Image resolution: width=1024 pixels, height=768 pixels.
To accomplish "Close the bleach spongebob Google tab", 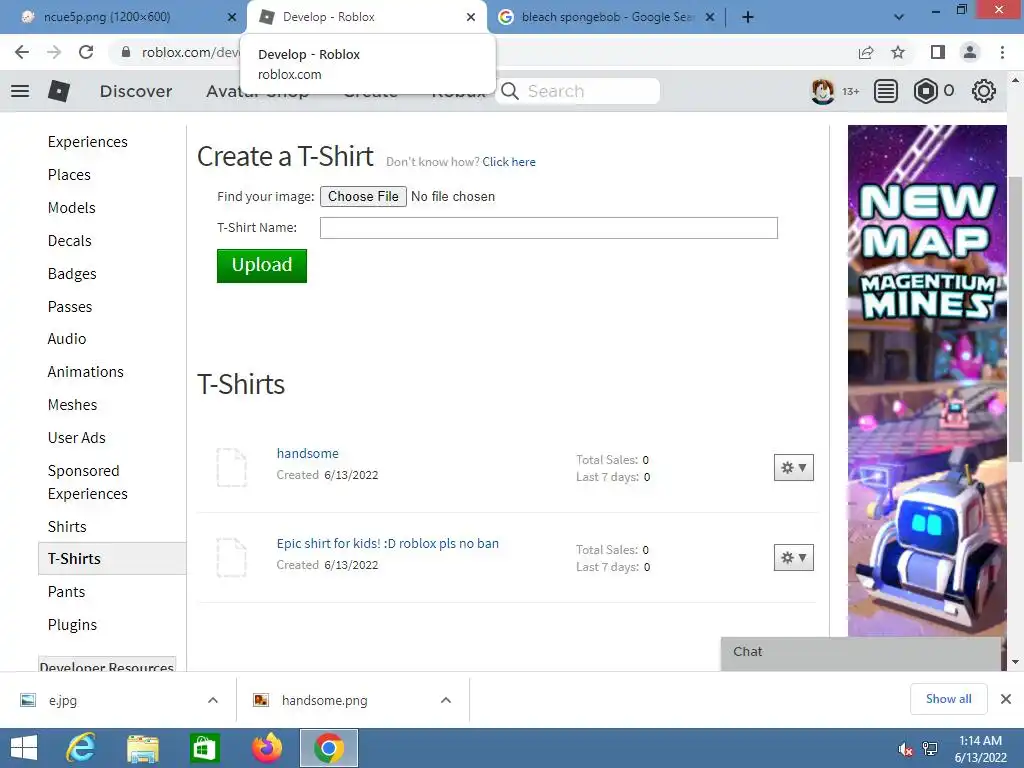I will (710, 17).
